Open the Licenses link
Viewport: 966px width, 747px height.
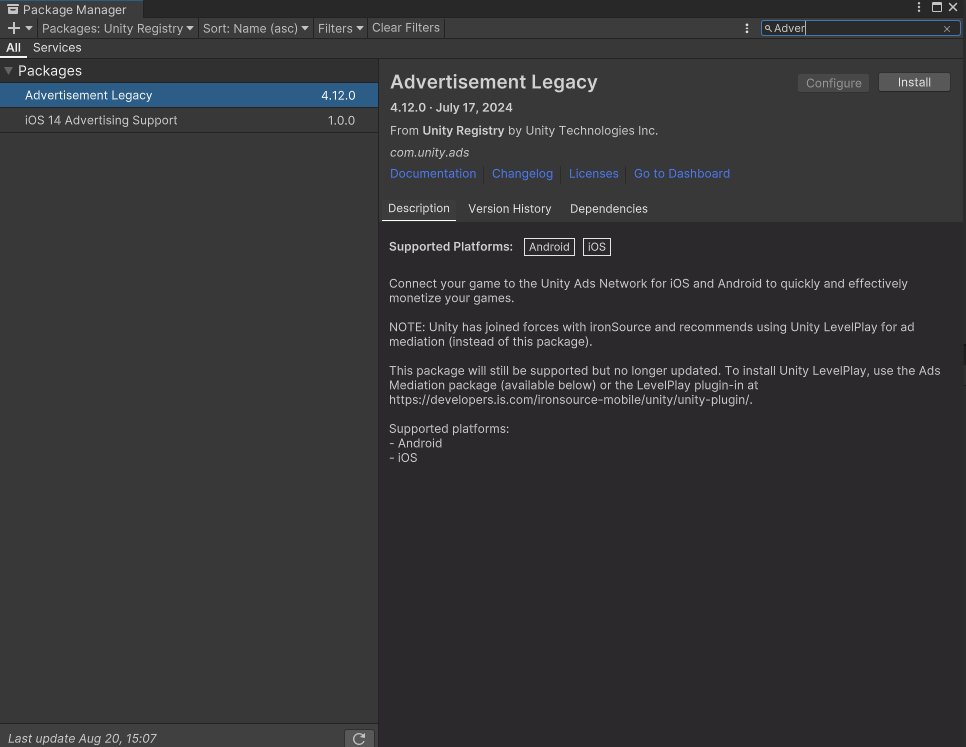pos(593,174)
